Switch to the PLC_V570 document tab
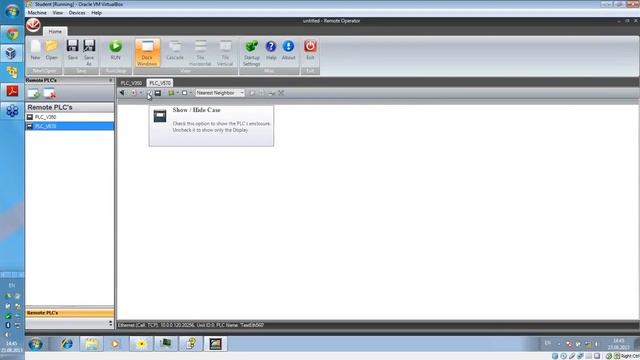The width and height of the screenshot is (640, 360). pos(160,83)
